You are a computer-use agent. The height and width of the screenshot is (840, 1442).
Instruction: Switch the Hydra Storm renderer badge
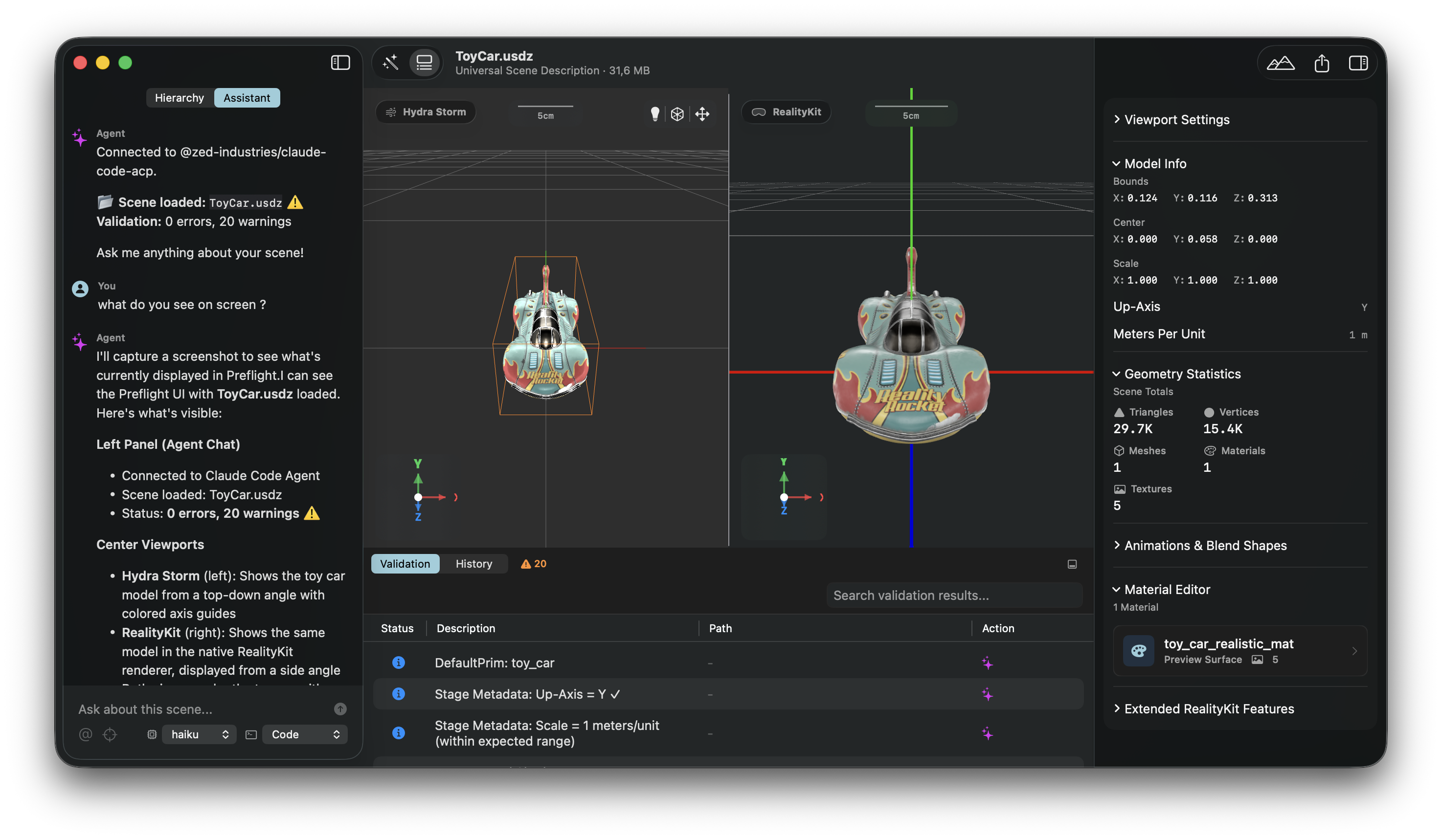pyautogui.click(x=426, y=111)
